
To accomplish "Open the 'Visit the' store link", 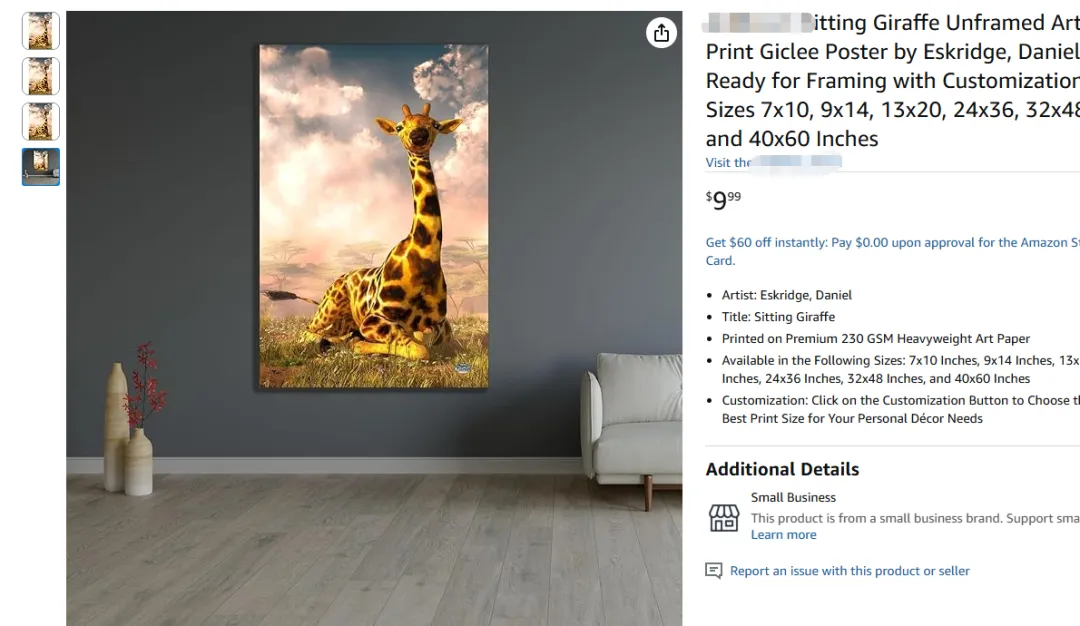I will [x=773, y=163].
